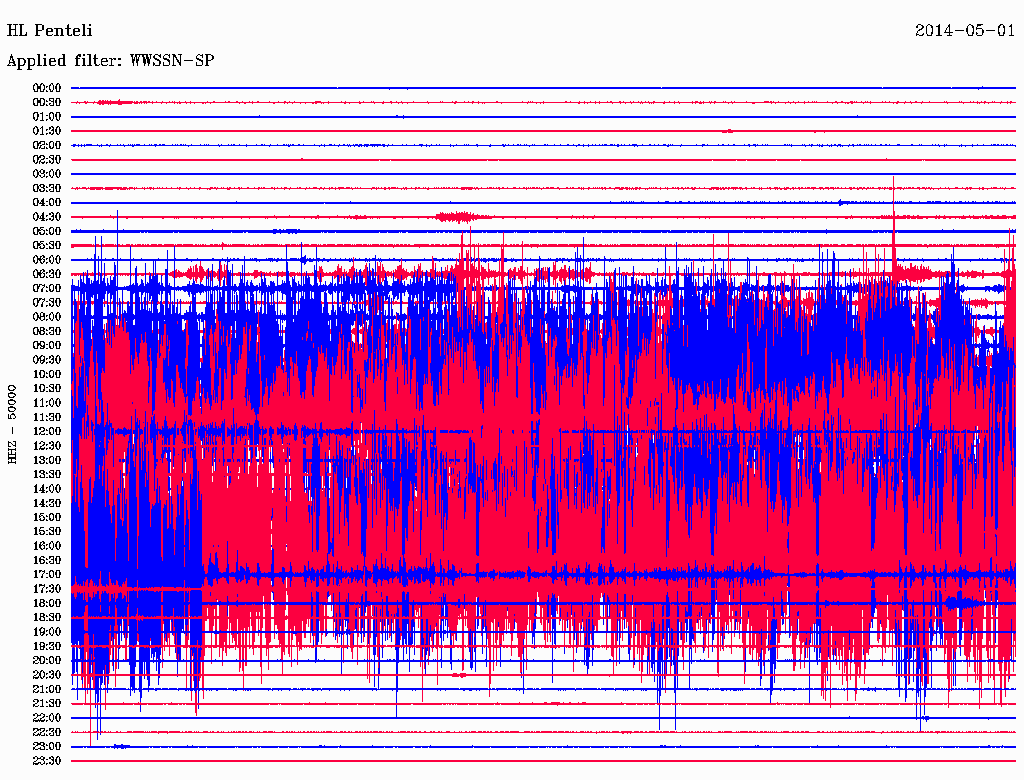Select the 00:30 time label

47,102
